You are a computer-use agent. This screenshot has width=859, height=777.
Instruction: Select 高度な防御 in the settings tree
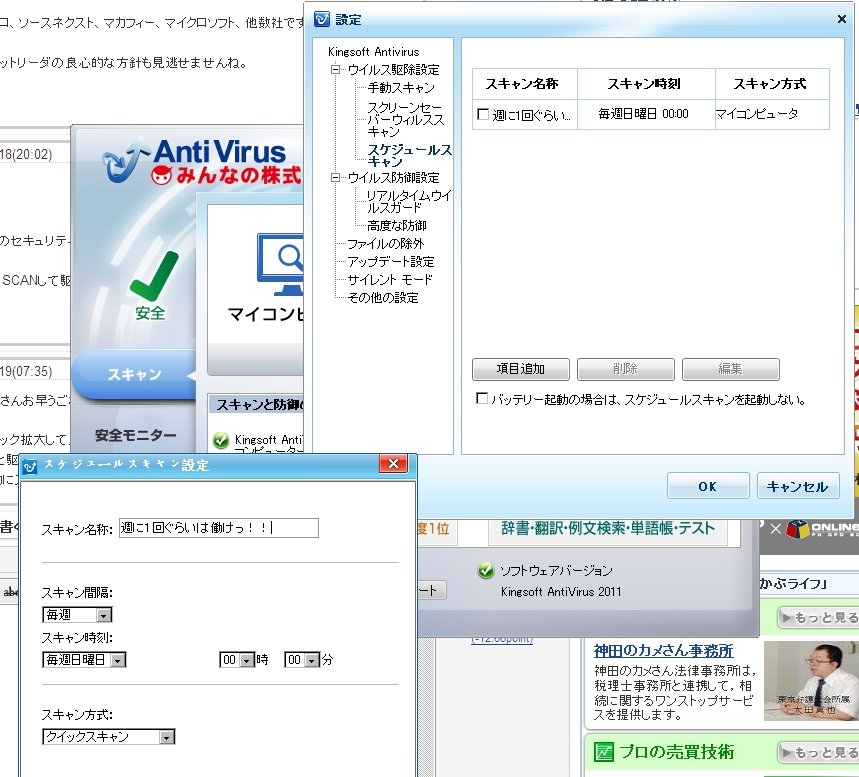pos(397,225)
